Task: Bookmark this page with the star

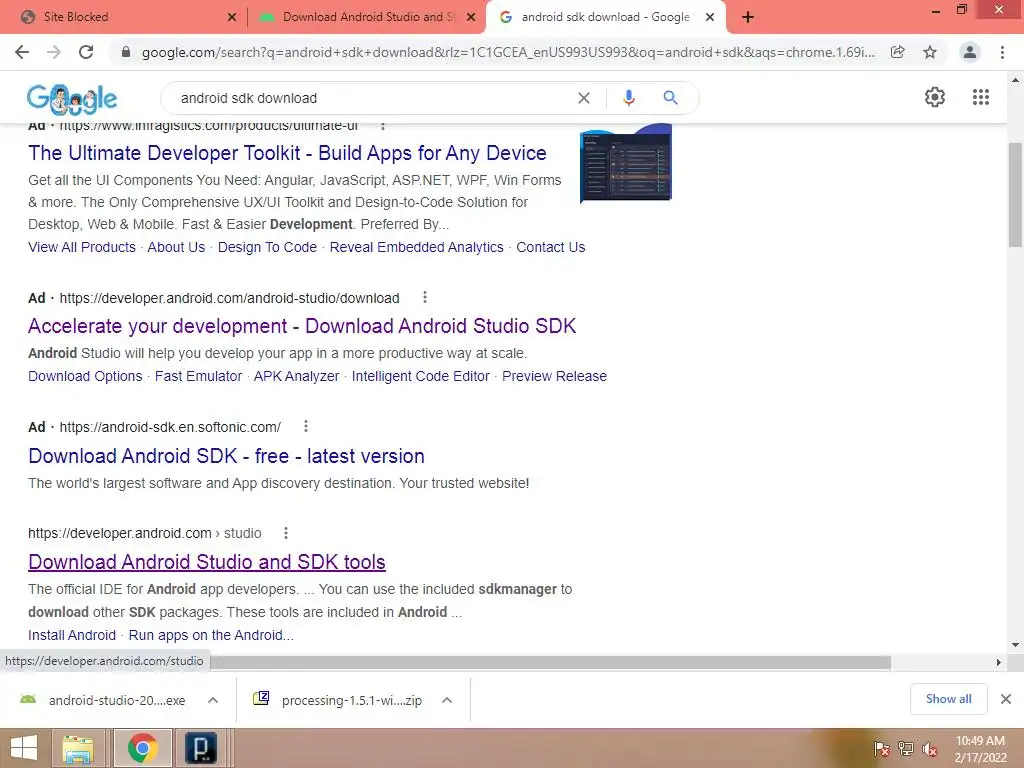Action: point(930,52)
